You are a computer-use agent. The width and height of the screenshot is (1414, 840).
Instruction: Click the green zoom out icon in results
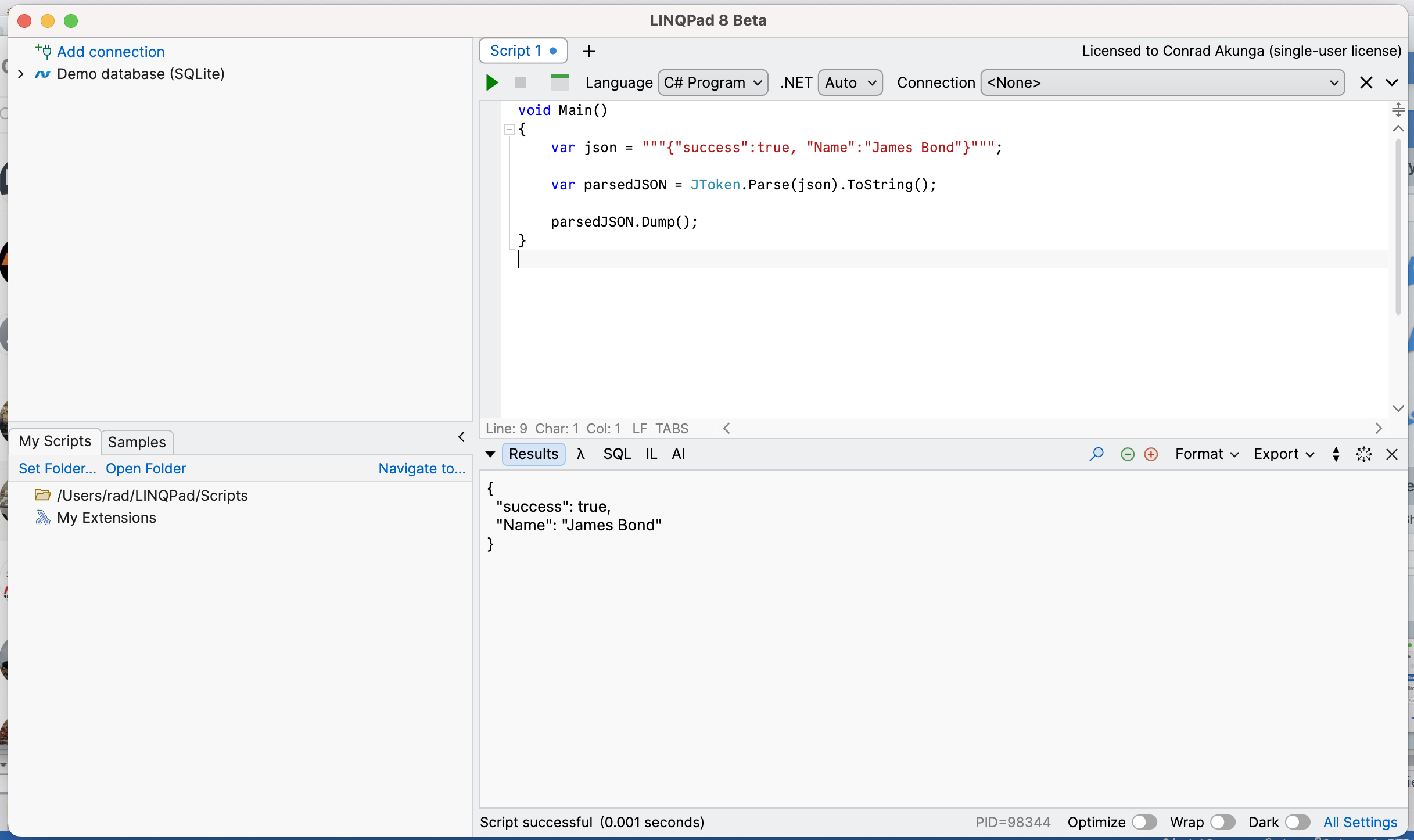[1127, 454]
